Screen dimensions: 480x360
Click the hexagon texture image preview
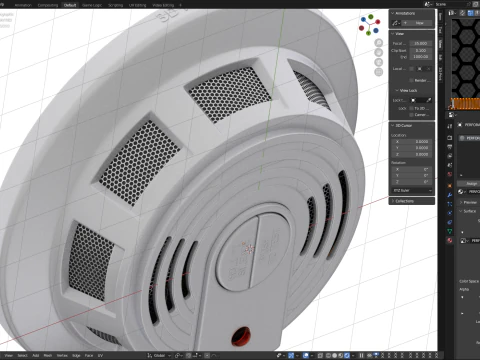(466, 58)
